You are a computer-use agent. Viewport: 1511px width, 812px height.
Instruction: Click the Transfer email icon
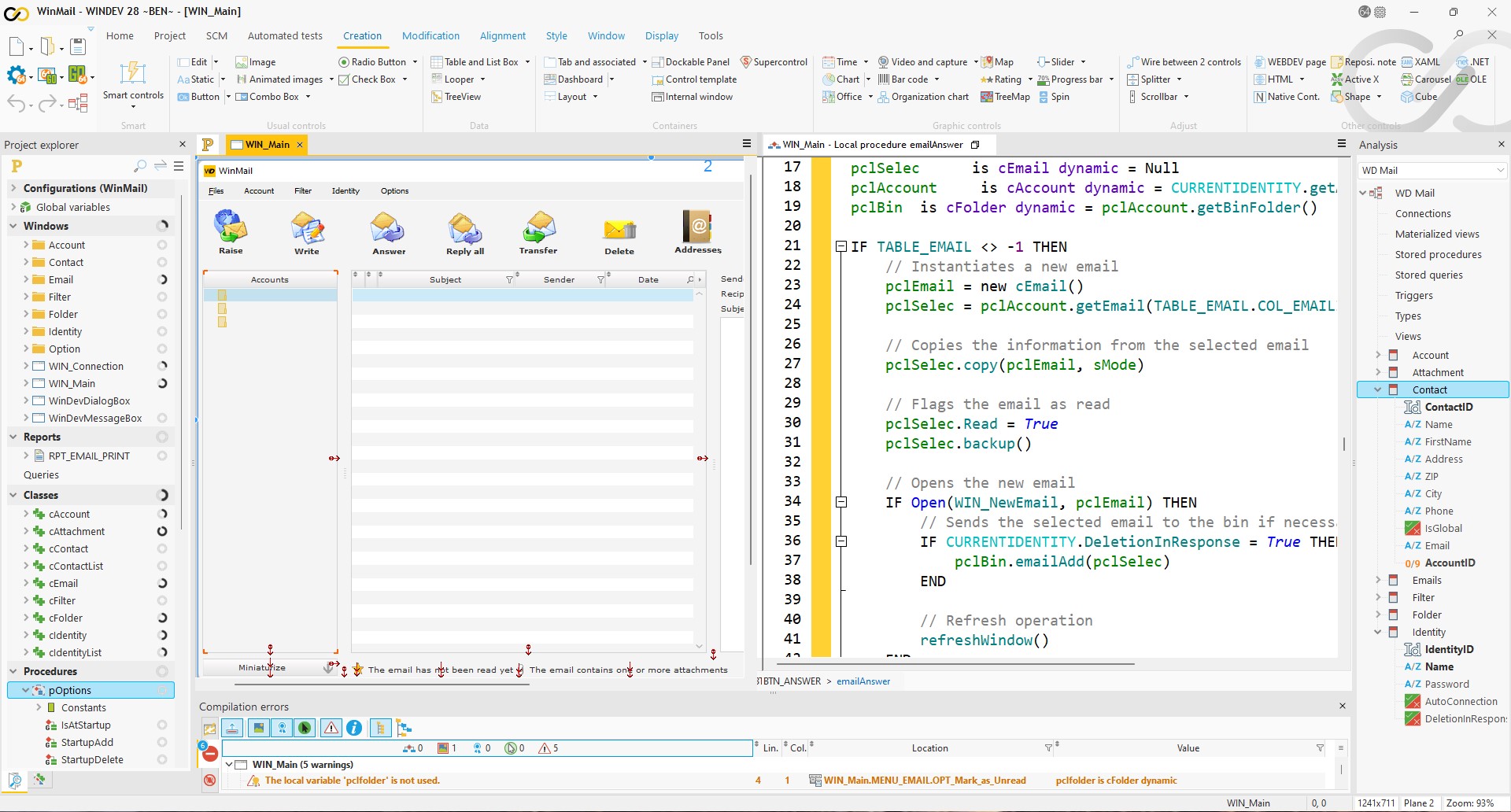pyautogui.click(x=538, y=228)
